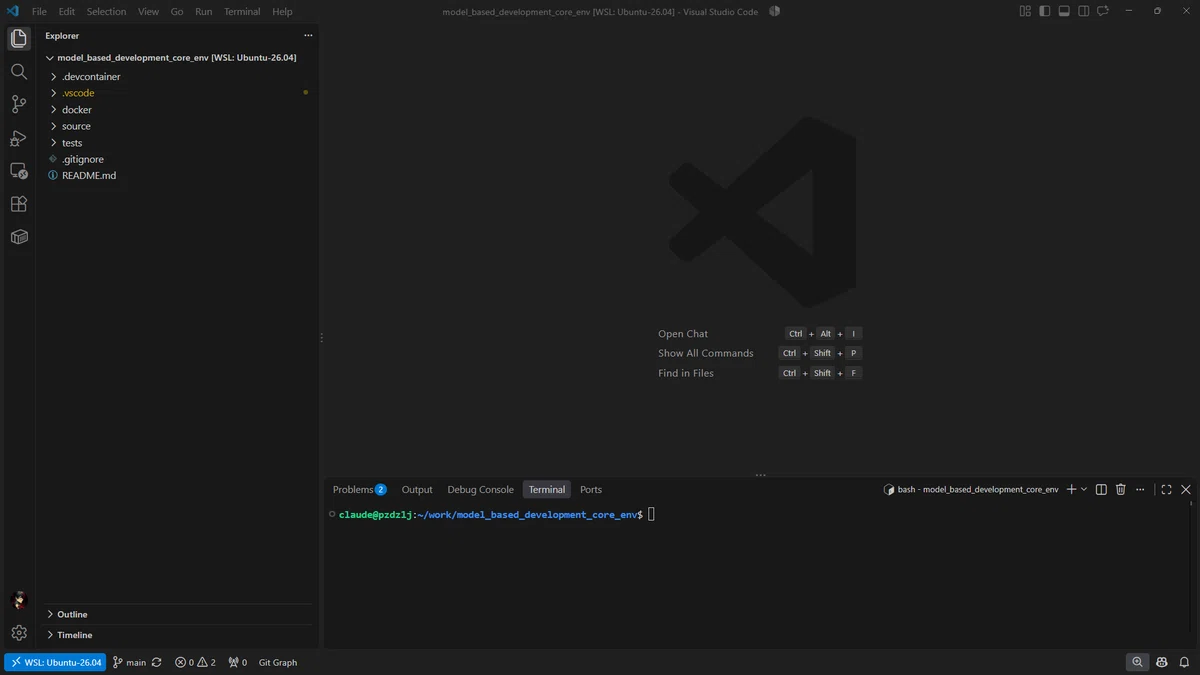This screenshot has width=1200, height=675.
Task: Expand the source folder
Action: click(76, 126)
